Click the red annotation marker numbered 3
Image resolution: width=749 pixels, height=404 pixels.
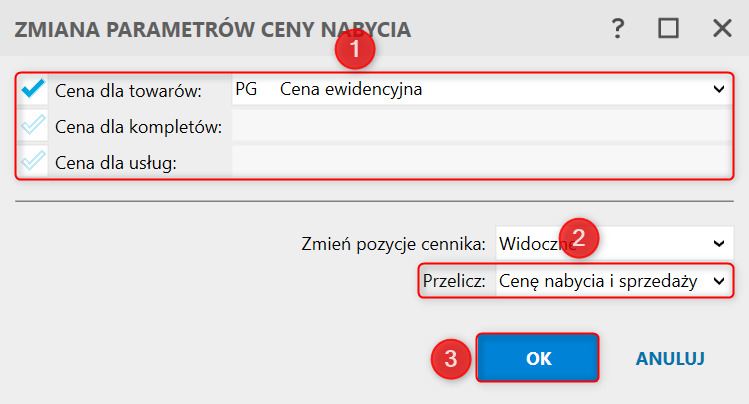point(451,358)
